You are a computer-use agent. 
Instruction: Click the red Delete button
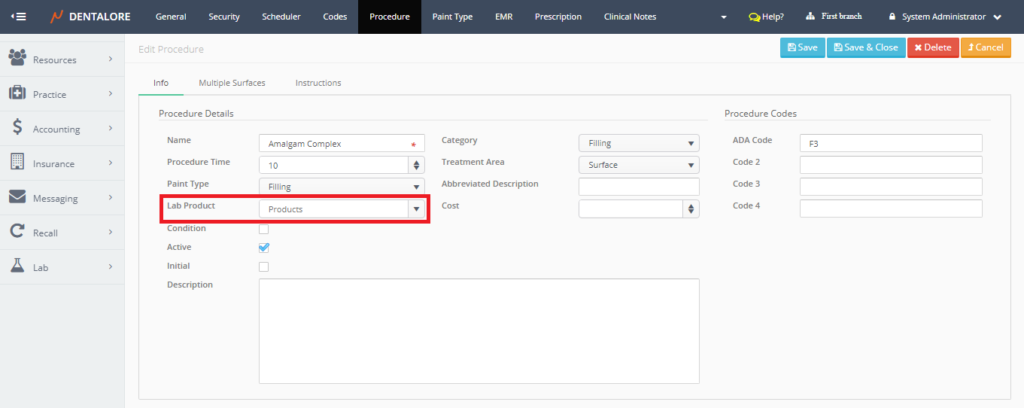932,47
